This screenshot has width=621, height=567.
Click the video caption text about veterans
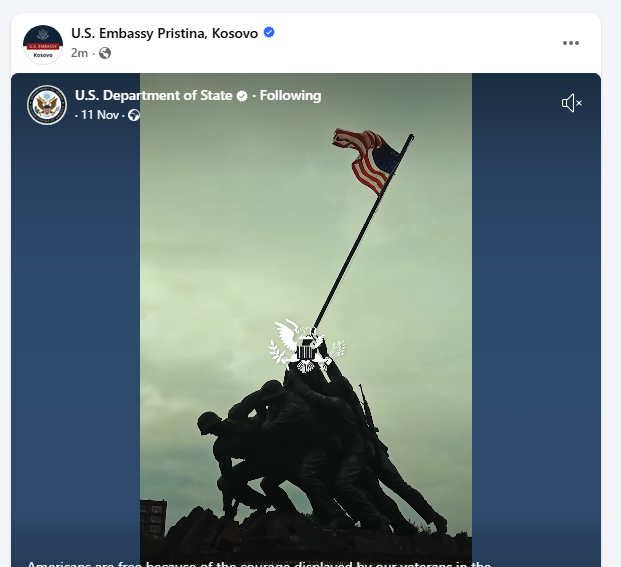click(x=259, y=563)
